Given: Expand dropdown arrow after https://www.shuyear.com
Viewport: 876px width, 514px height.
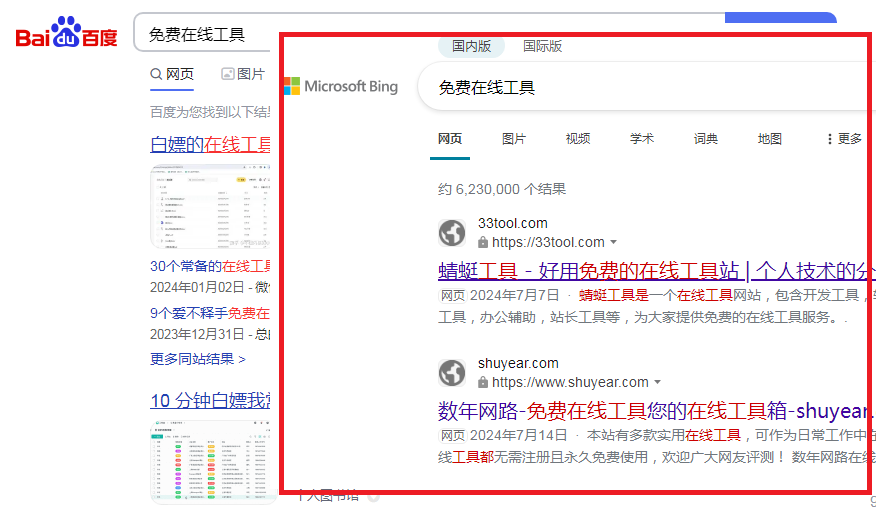Looking at the screenshot, I should 657,383.
